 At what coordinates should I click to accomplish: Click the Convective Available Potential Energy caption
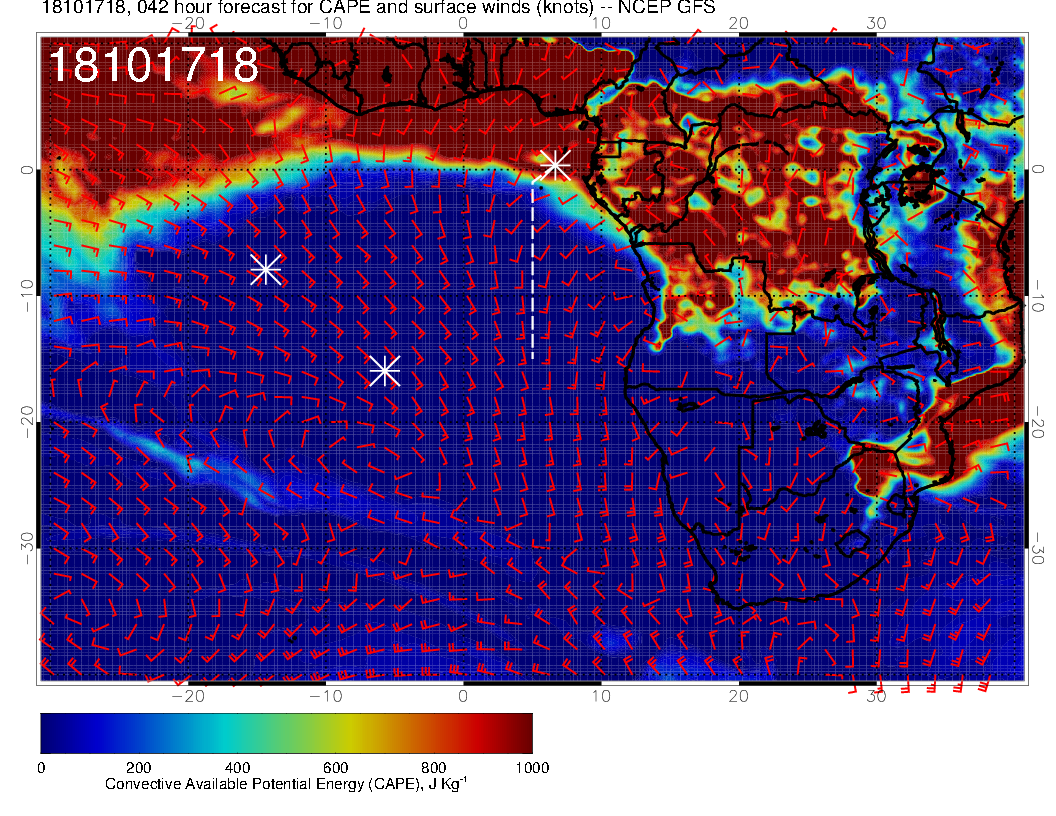(x=286, y=785)
